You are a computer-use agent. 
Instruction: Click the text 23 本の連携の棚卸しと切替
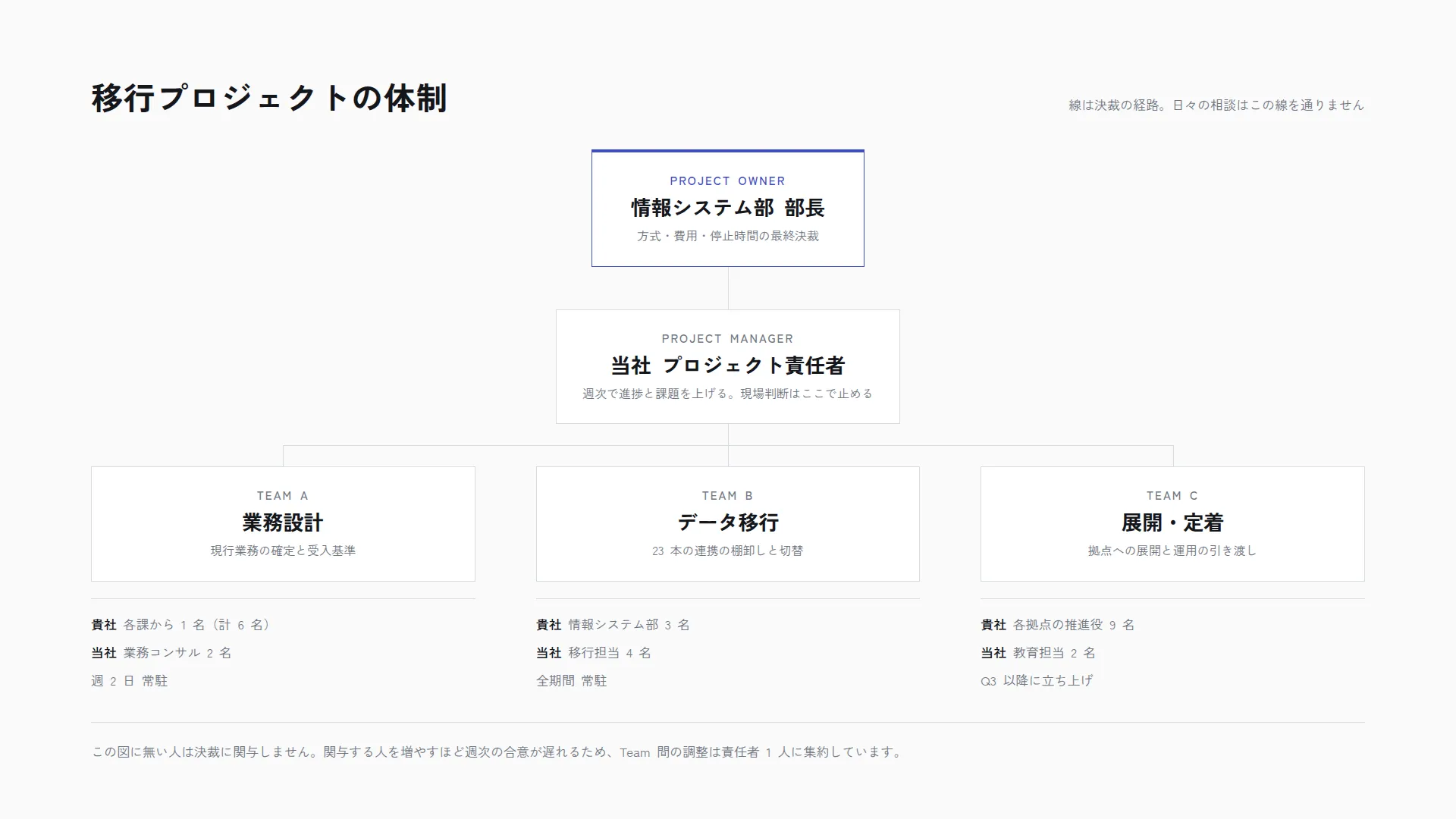pos(728,551)
